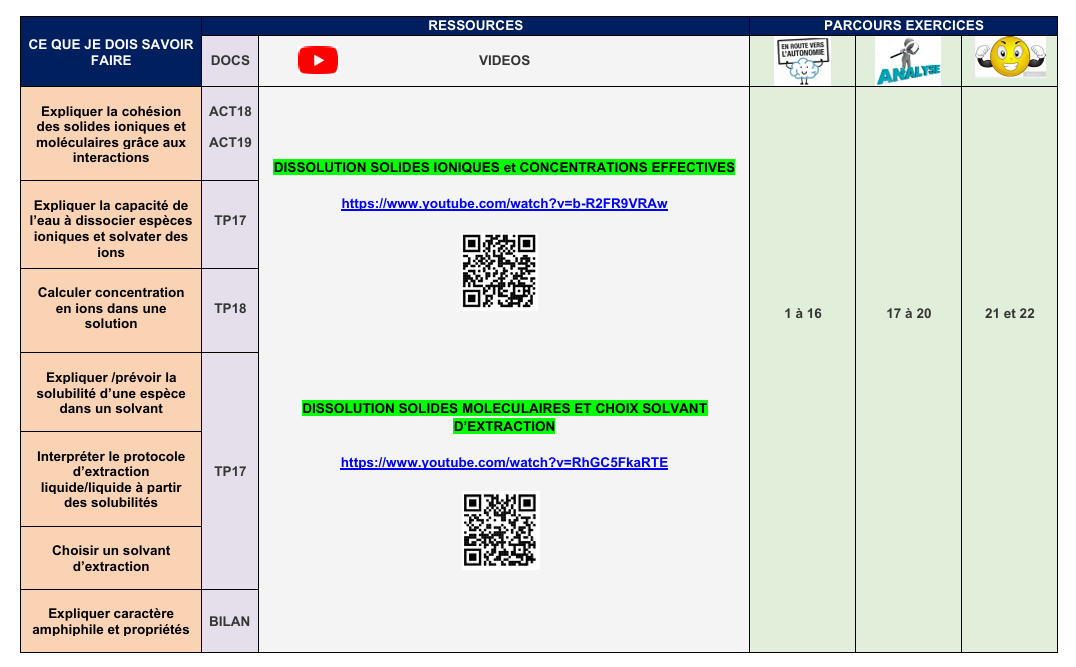Click the QR code under the RhGC5FkaRTE link

point(500,531)
